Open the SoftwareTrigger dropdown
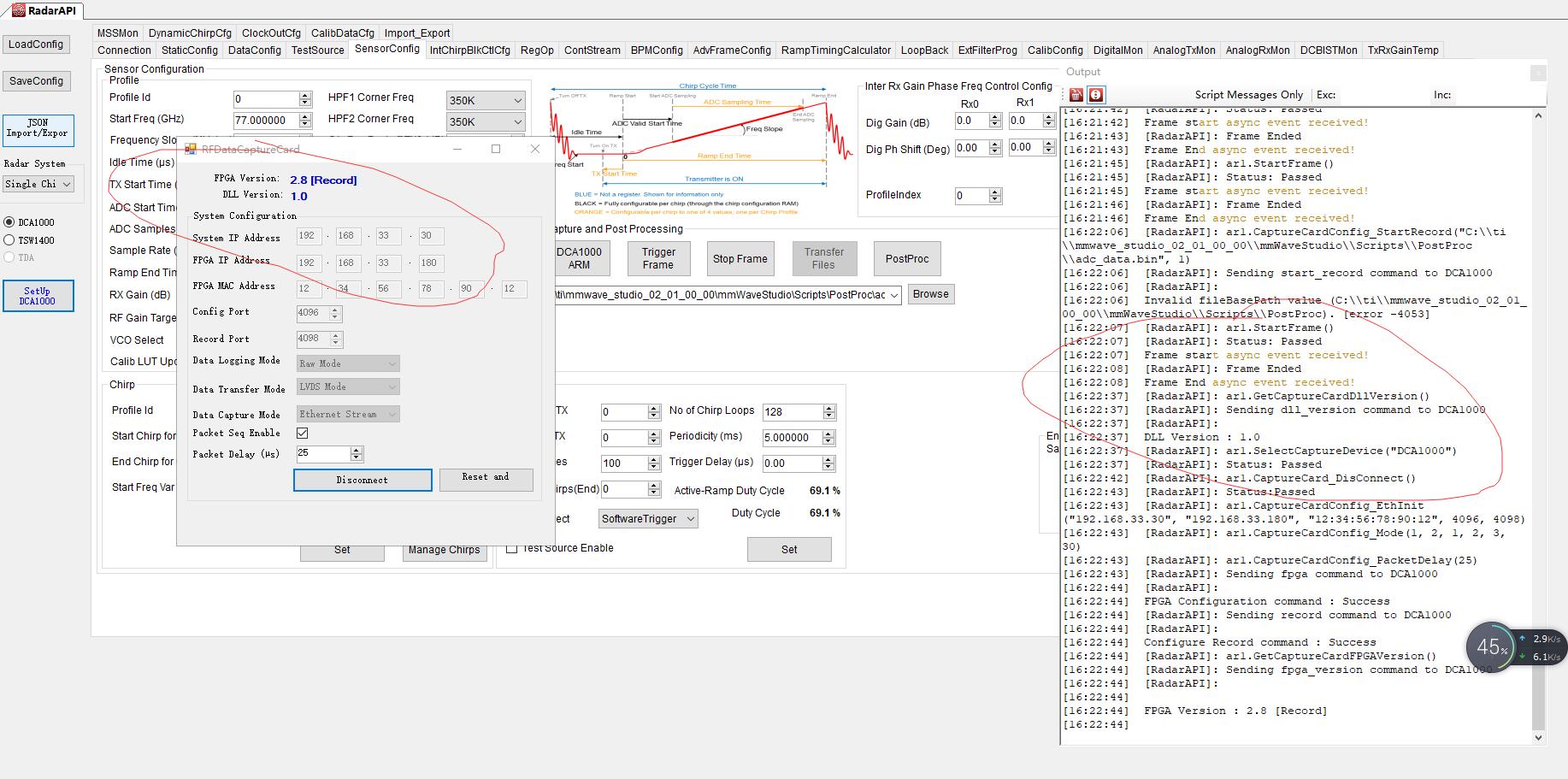This screenshot has height=779, width=1568. [646, 518]
